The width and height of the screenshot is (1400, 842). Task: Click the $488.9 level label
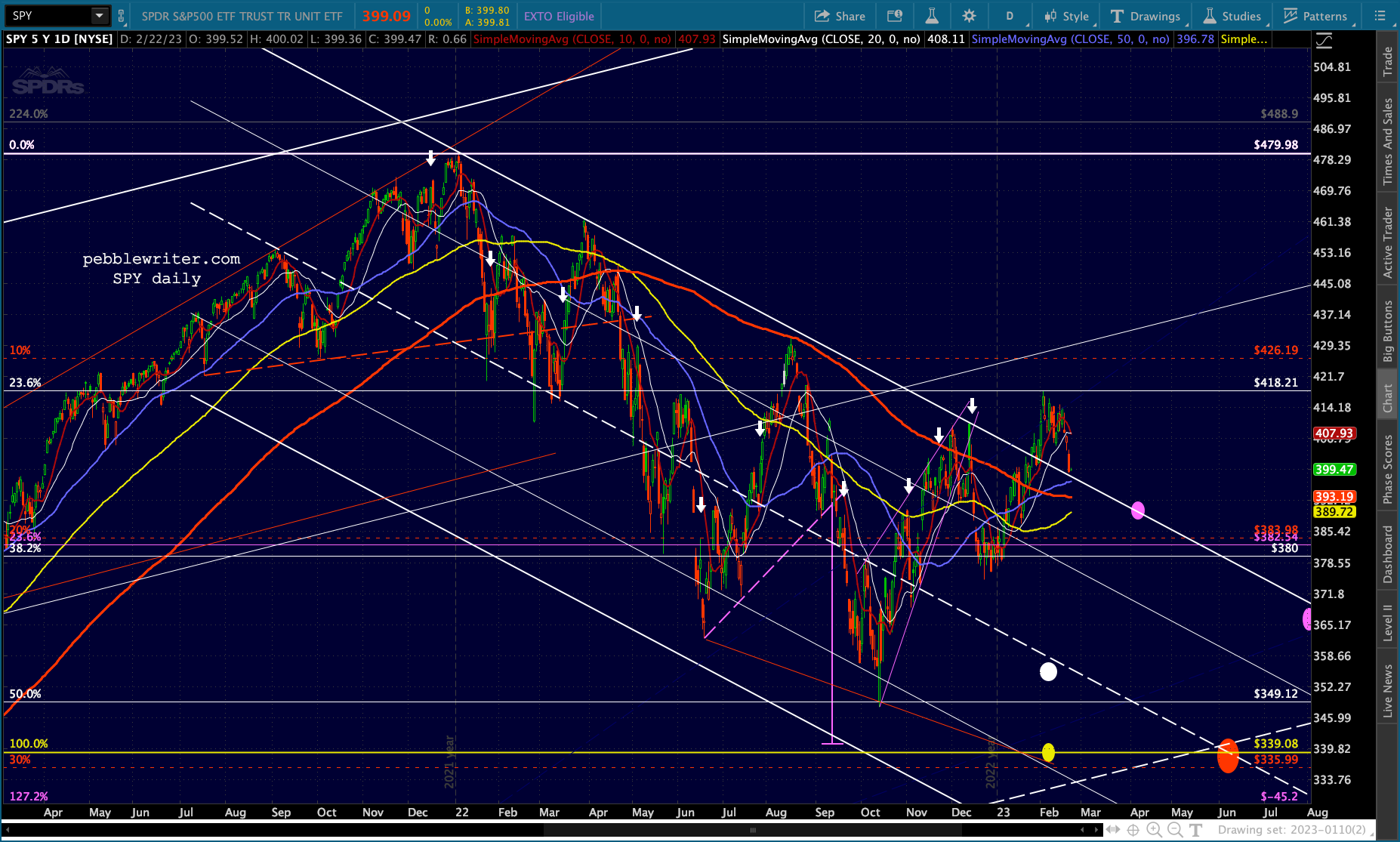point(1279,114)
